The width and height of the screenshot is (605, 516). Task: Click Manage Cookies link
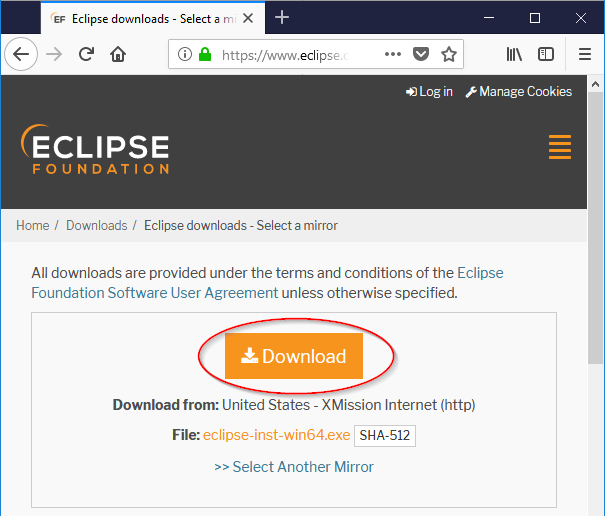coord(518,91)
